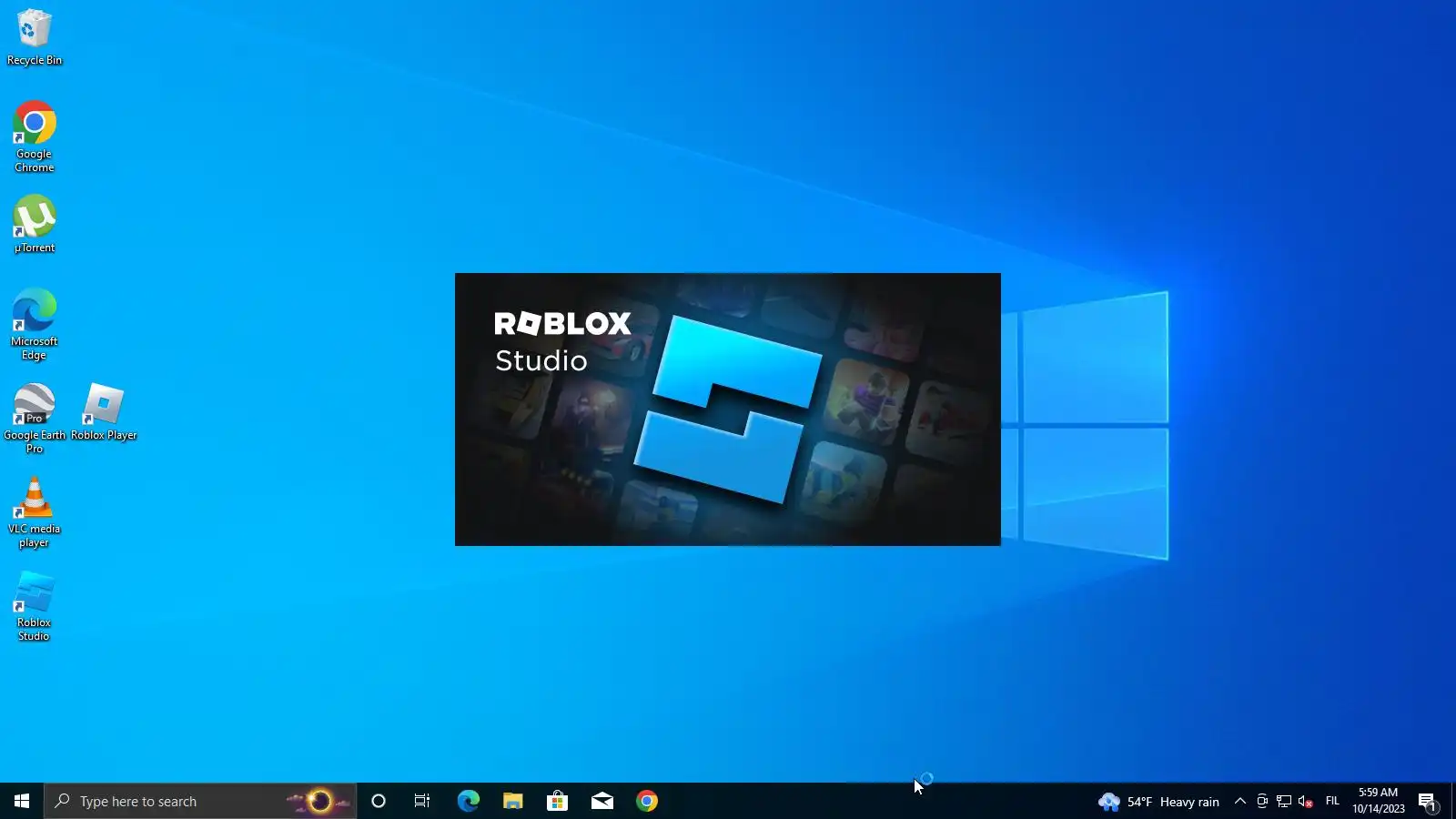Switch input language via FIL indicator

(1332, 802)
